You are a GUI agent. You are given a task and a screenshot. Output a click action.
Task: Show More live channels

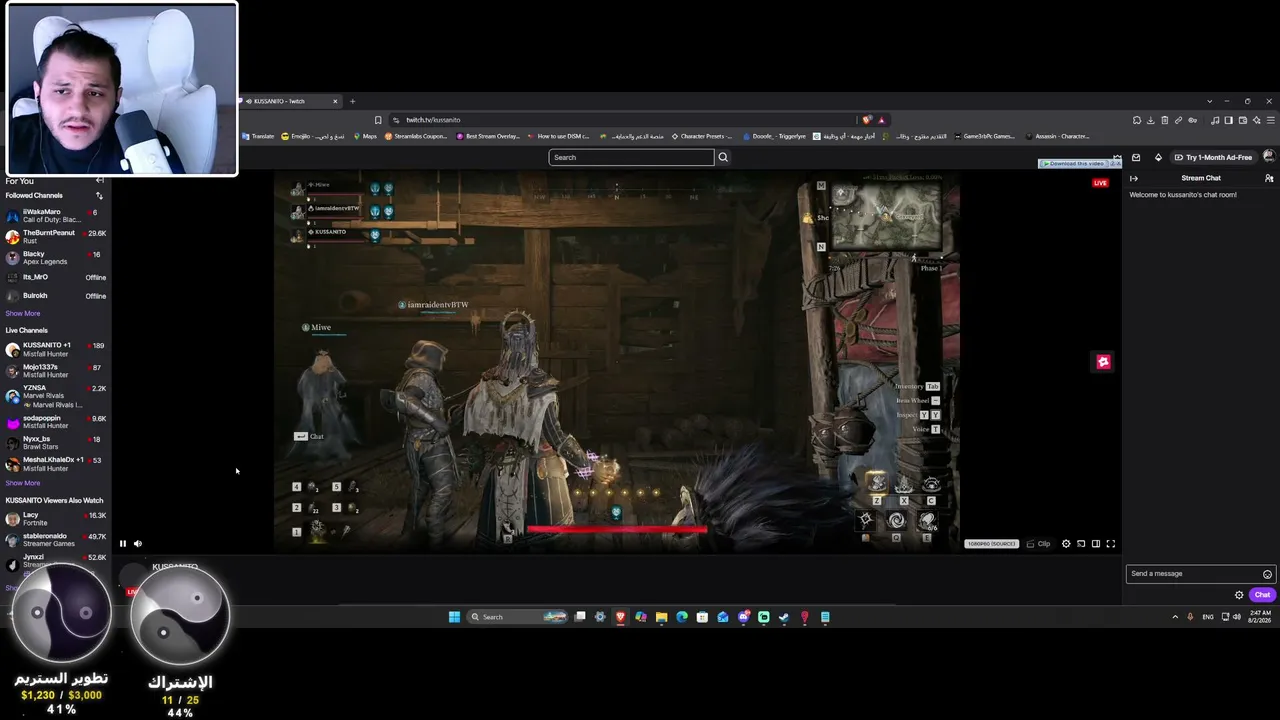pyautogui.click(x=23, y=483)
